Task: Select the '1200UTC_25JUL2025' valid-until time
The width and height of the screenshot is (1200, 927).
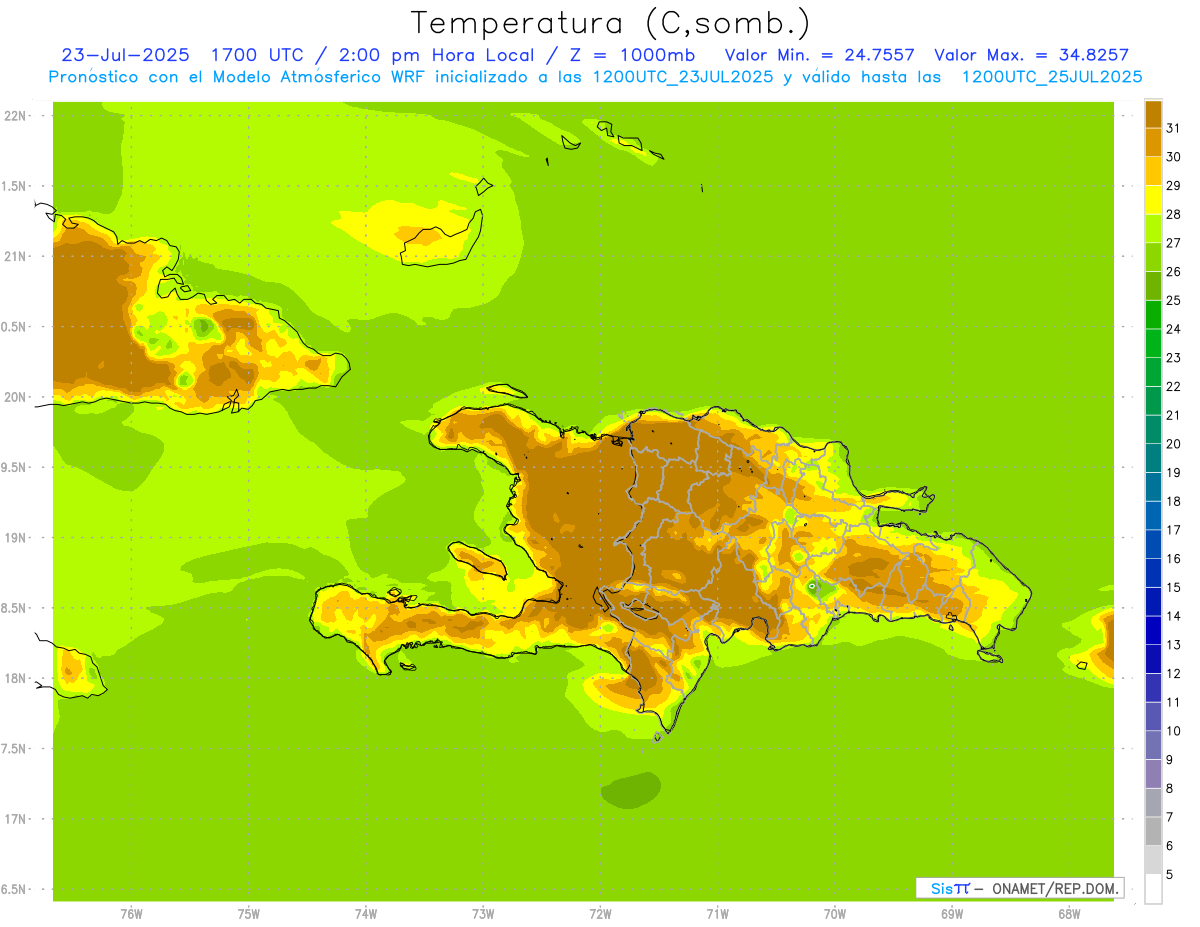Action: tap(1052, 77)
